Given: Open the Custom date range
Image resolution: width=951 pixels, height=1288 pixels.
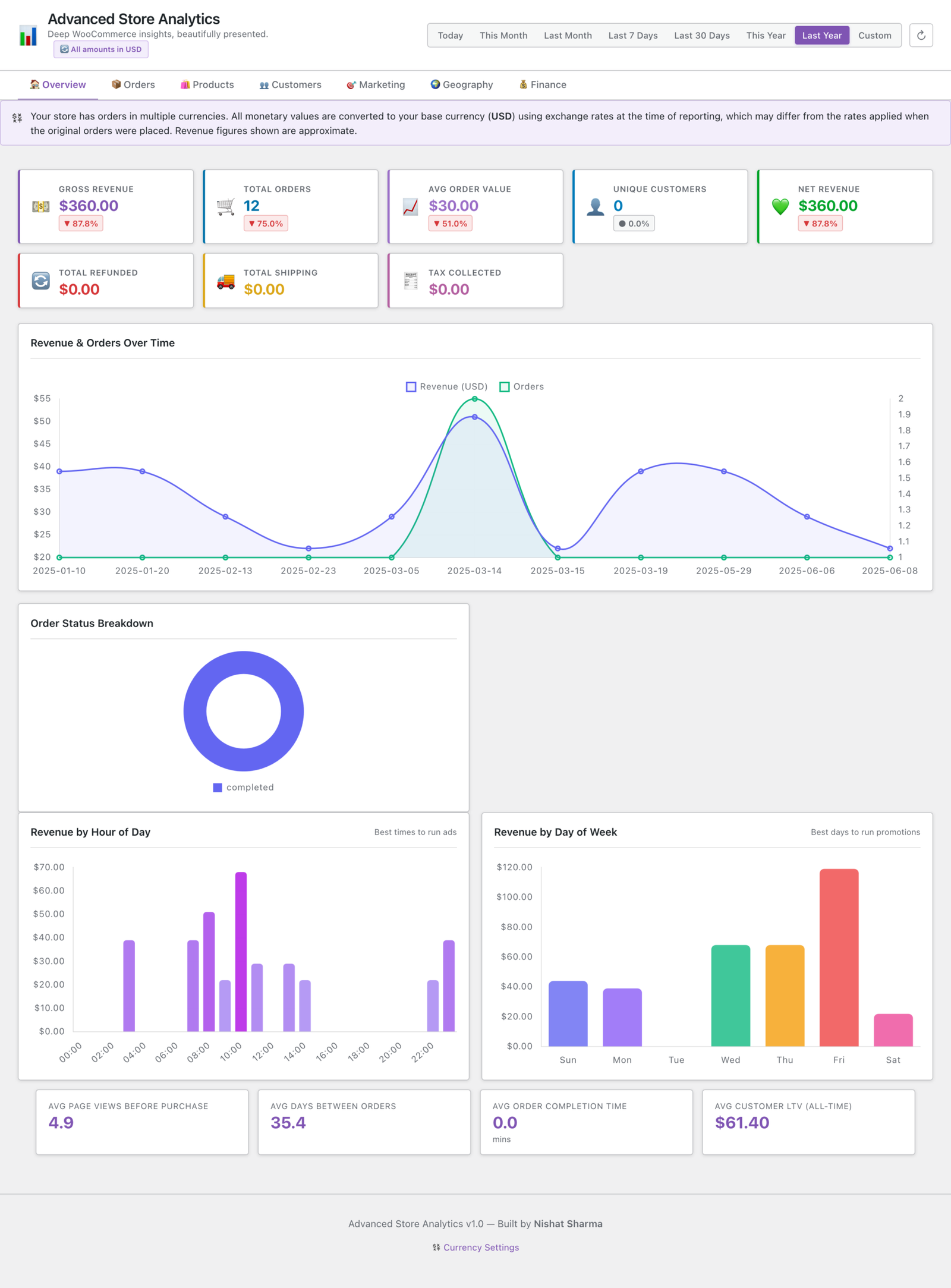Looking at the screenshot, I should pos(875,36).
